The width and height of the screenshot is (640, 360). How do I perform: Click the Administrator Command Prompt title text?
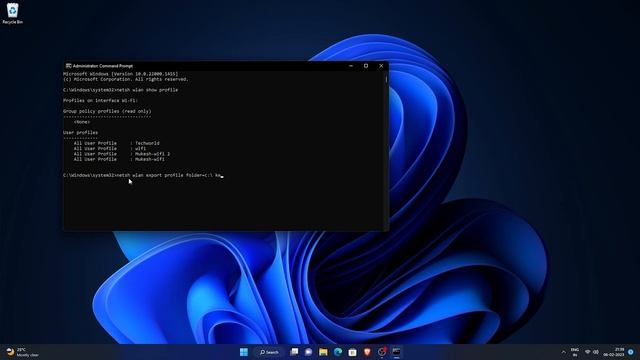pos(102,66)
